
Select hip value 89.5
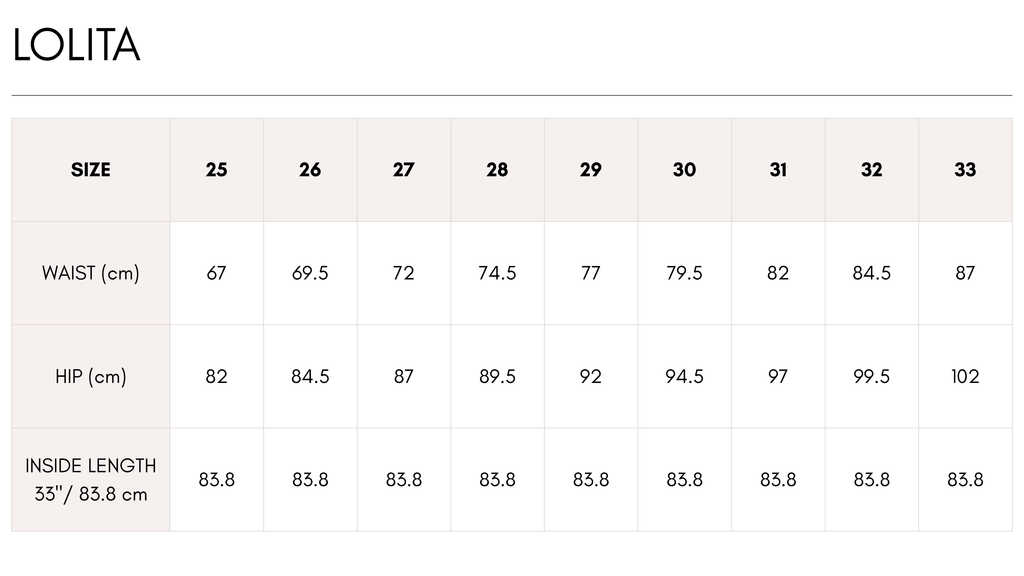[497, 377]
